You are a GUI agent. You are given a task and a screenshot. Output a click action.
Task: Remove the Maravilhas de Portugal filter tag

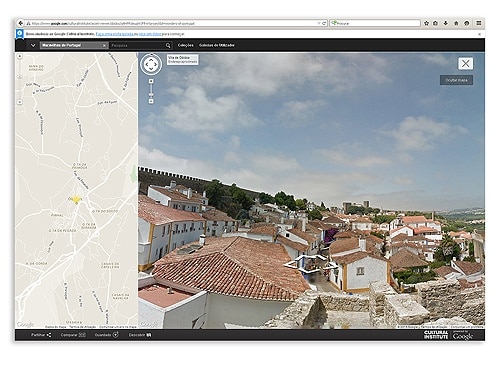[x=104, y=45]
